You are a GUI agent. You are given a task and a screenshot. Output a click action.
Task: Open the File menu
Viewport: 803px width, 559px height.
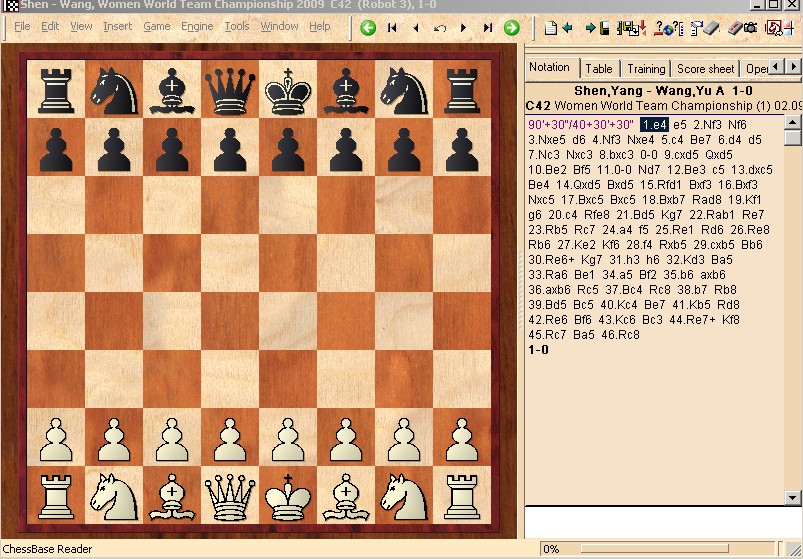click(x=22, y=26)
